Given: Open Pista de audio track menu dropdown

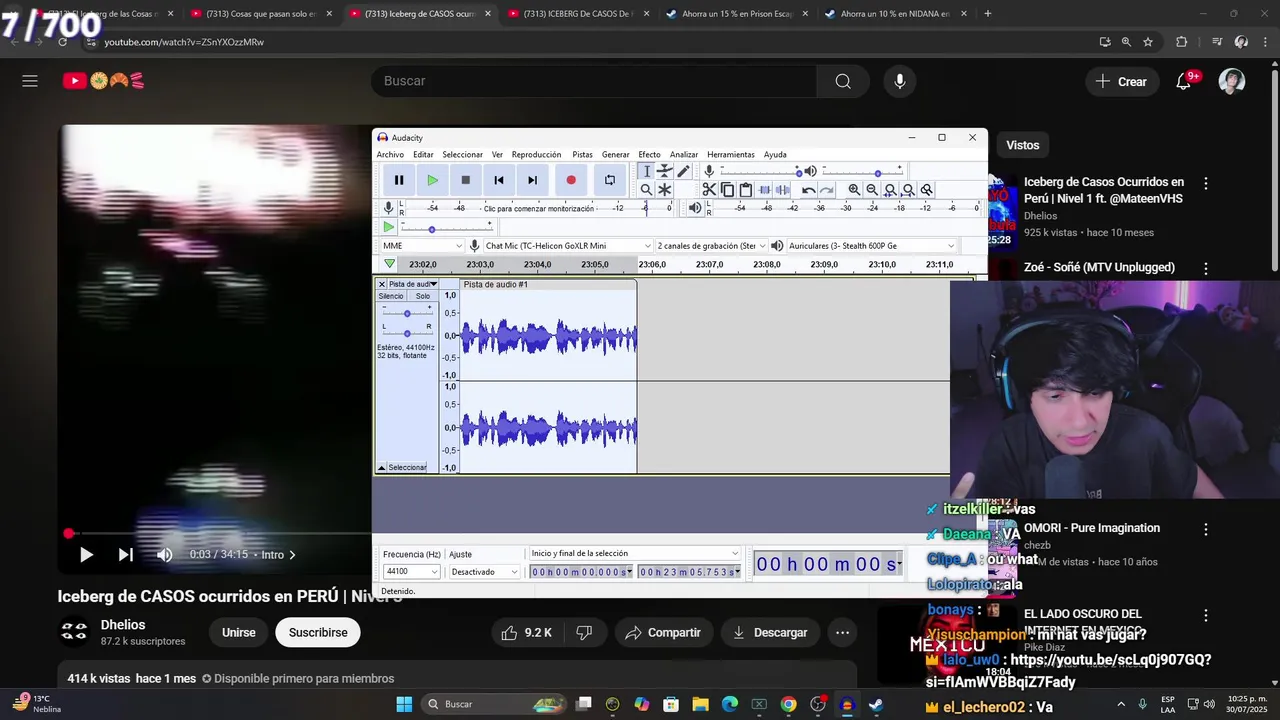Looking at the screenshot, I should coord(413,284).
